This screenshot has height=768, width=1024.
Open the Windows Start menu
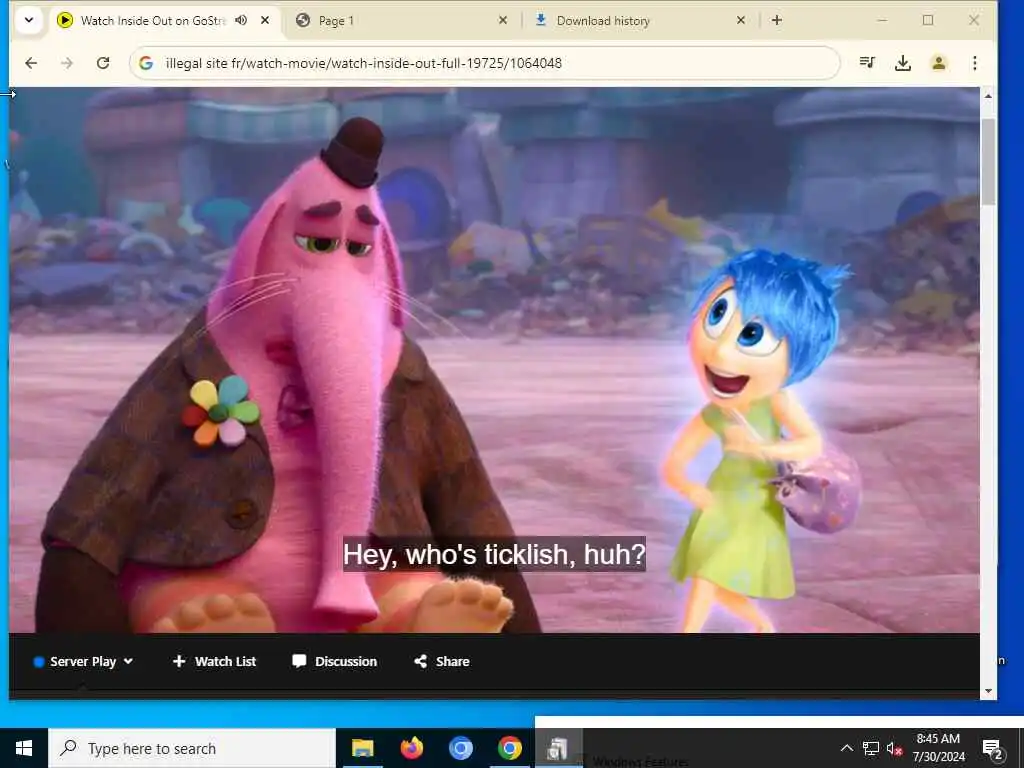24,748
